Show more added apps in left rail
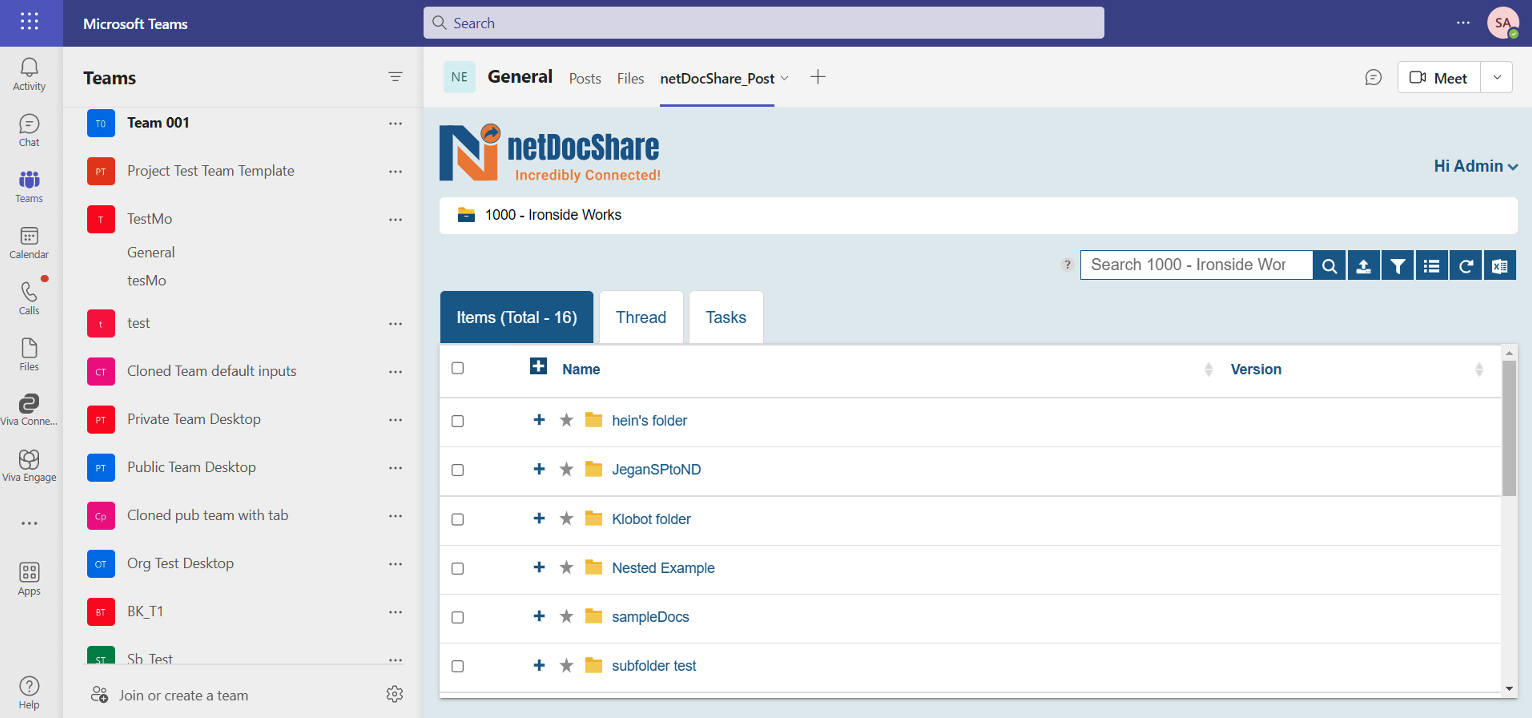 pyautogui.click(x=29, y=523)
